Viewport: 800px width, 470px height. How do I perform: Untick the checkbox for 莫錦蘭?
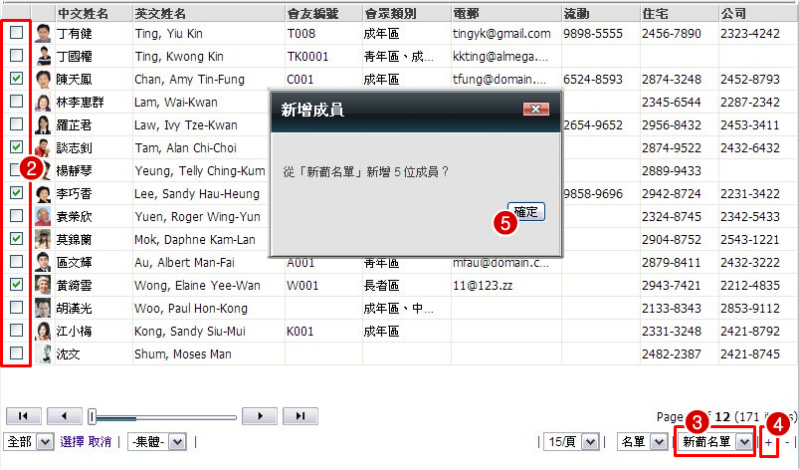point(16,238)
